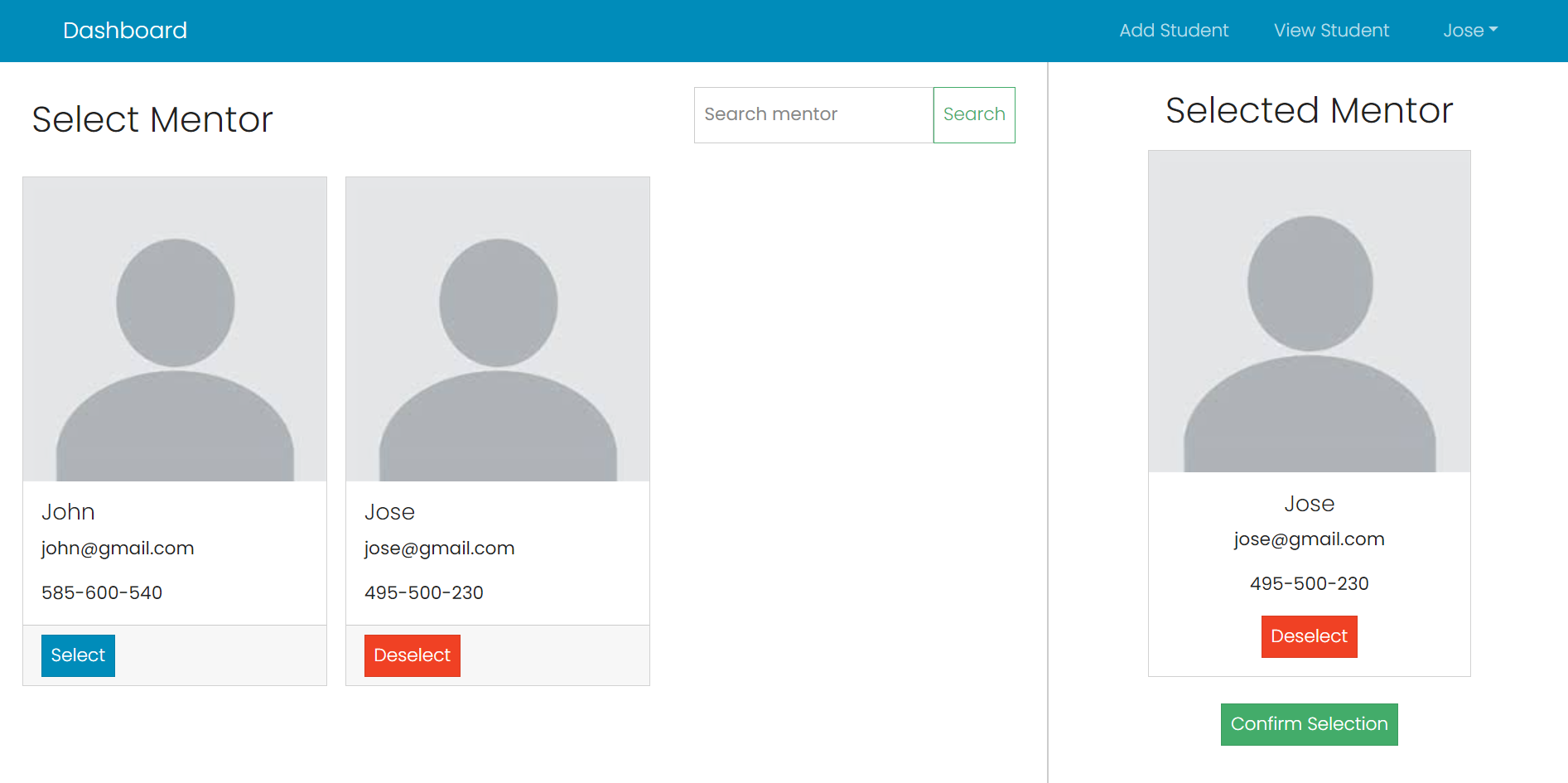The width and height of the screenshot is (1568, 783).
Task: Click the Select Mentor page heading
Action: [152, 119]
